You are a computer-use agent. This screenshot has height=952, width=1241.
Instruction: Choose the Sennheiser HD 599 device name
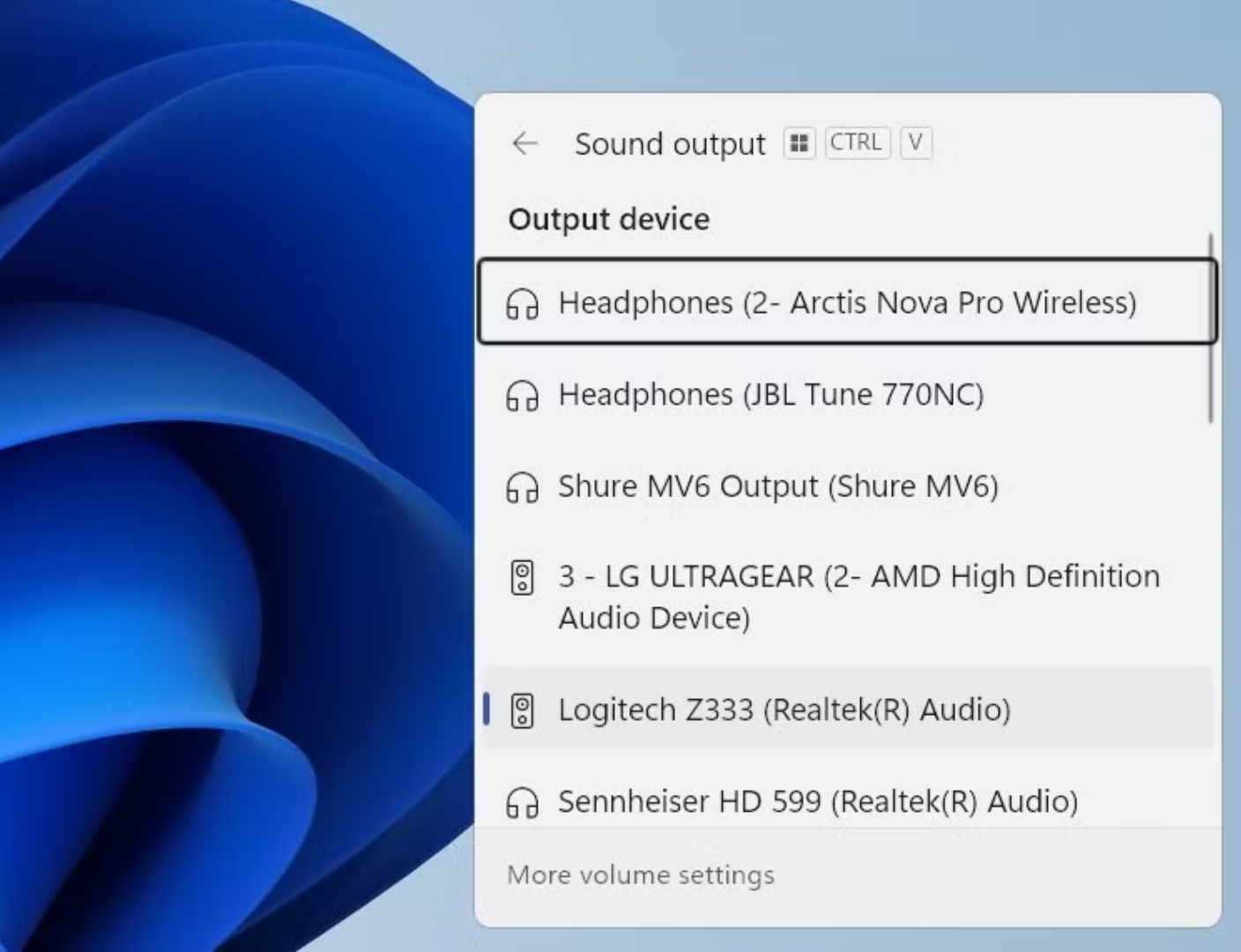[817, 801]
